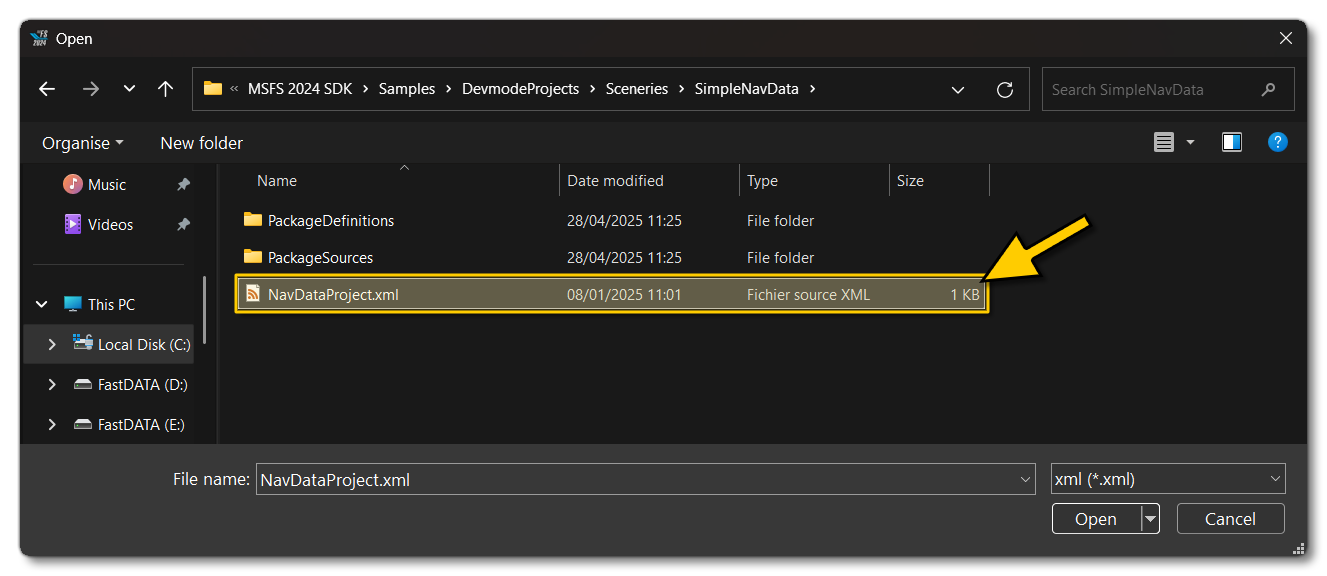The image size is (1327, 576).
Task: Click the Open button
Action: (x=1095, y=518)
